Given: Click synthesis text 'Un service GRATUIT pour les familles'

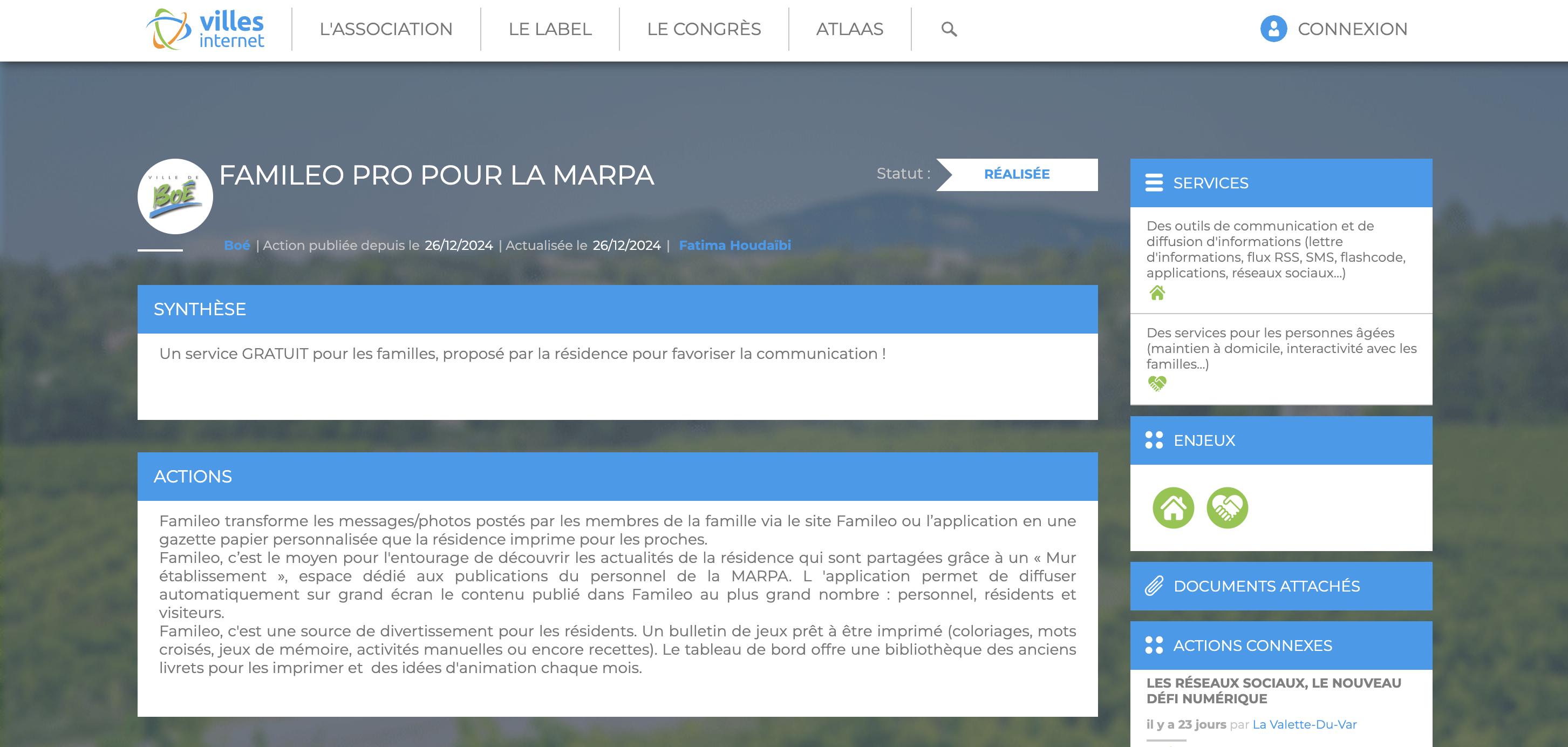Looking at the screenshot, I should [522, 354].
